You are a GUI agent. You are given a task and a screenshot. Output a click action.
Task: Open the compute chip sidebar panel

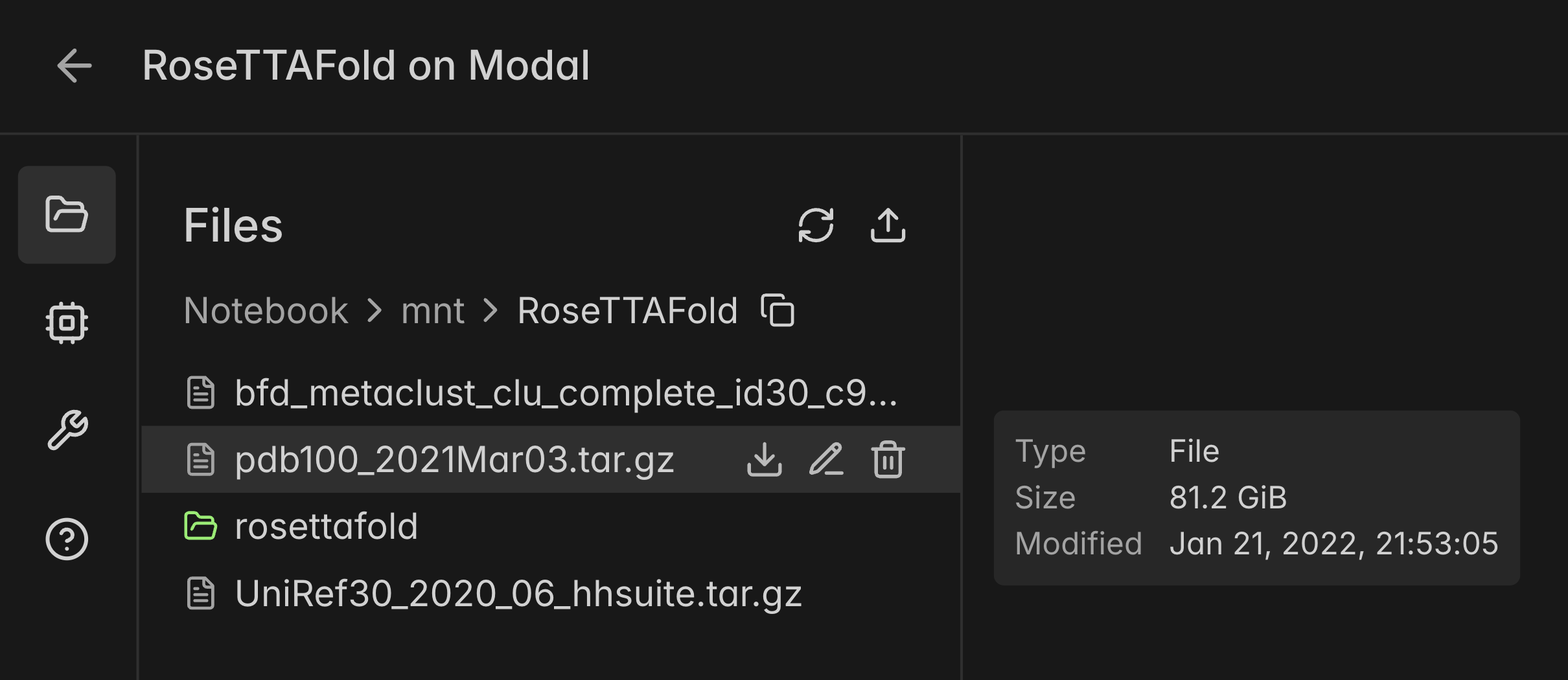click(x=67, y=323)
